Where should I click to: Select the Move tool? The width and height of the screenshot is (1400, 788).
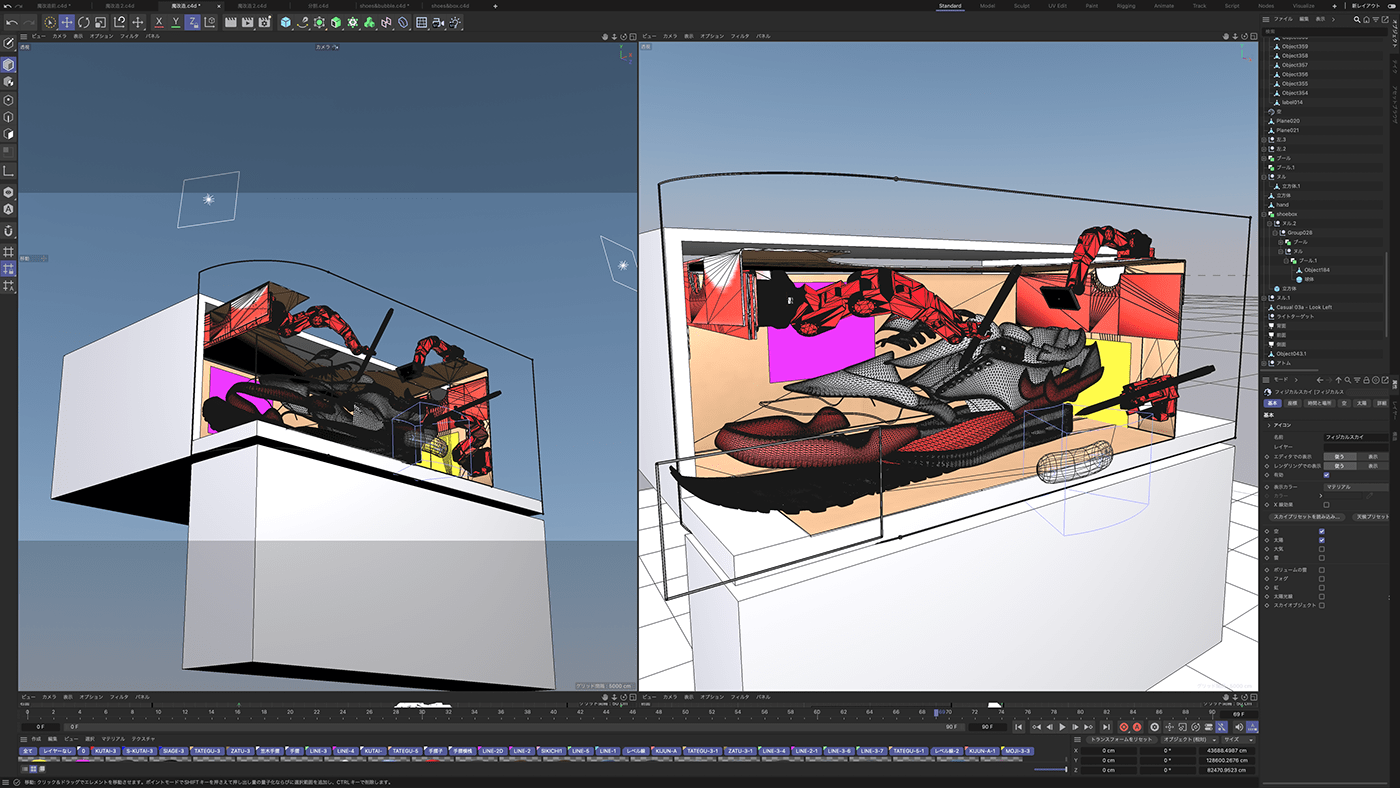coord(67,22)
